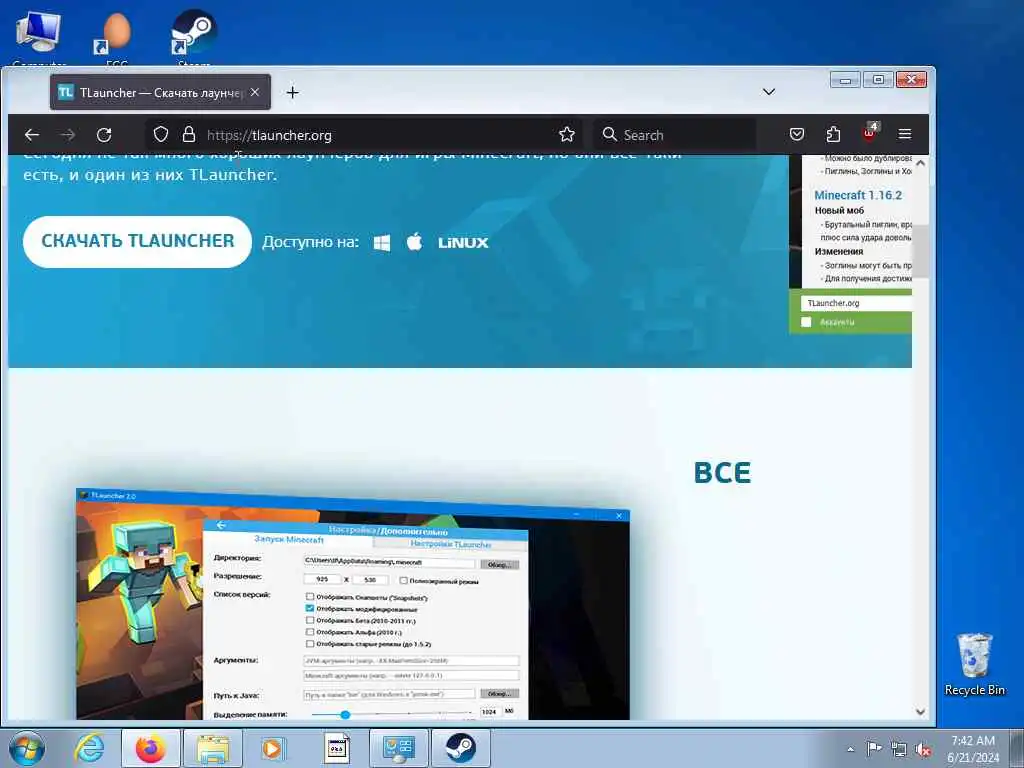This screenshot has width=1024, height=768.
Task: Go back with the browser back arrow
Action: point(31,135)
